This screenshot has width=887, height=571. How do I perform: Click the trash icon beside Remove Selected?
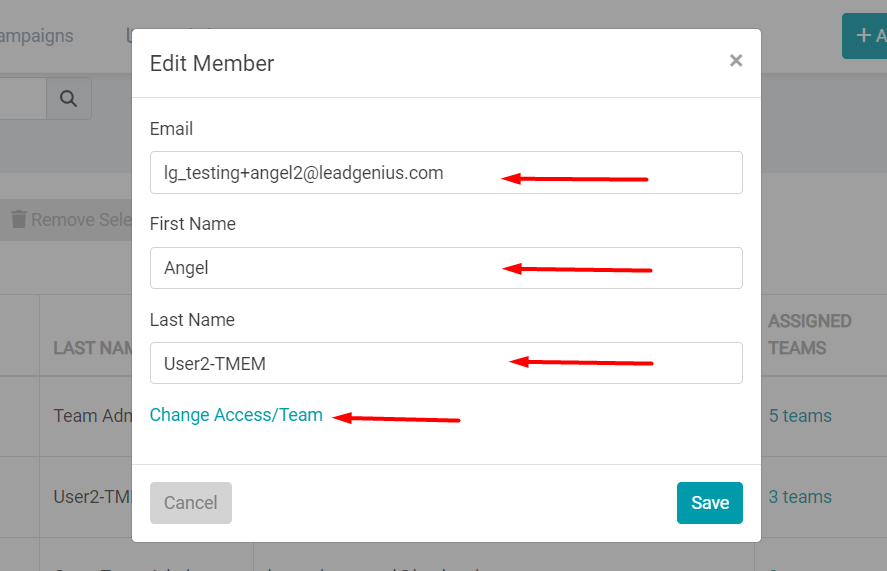19,219
